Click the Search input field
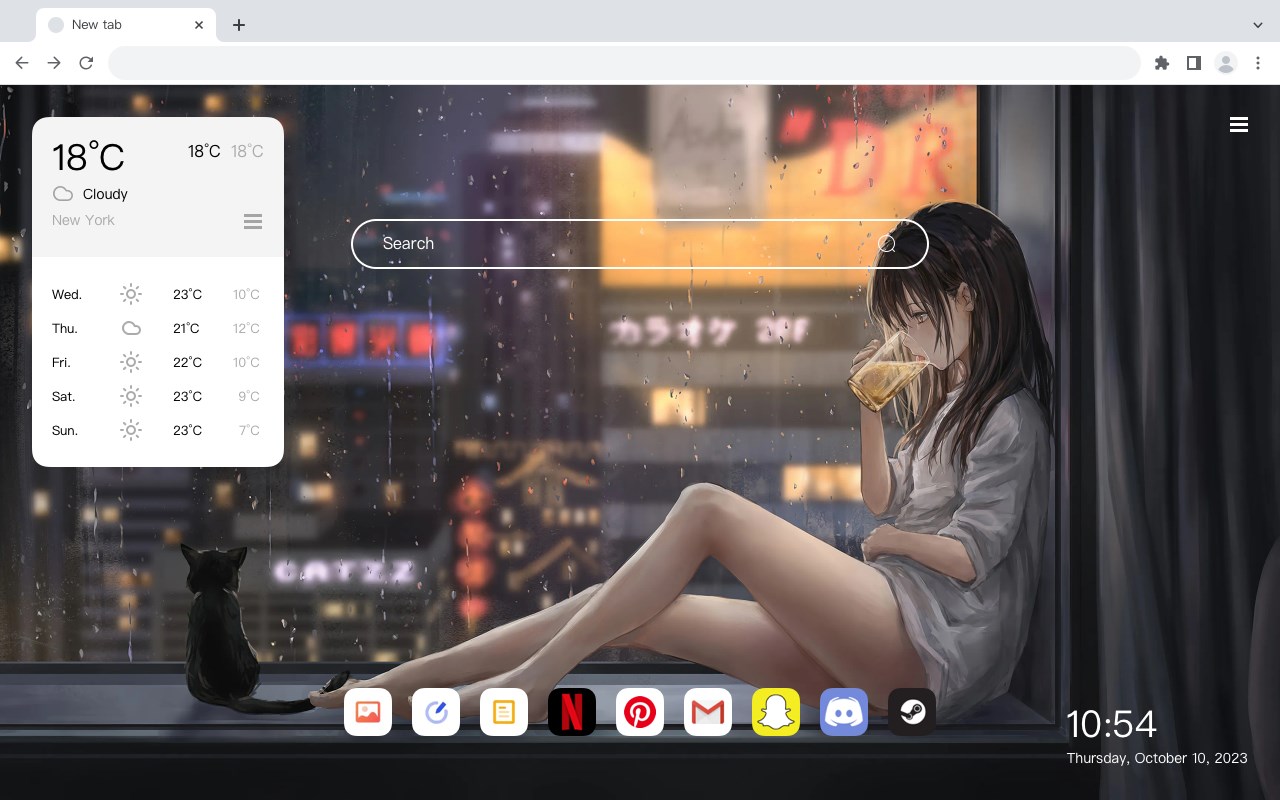1280x800 pixels. pos(640,244)
